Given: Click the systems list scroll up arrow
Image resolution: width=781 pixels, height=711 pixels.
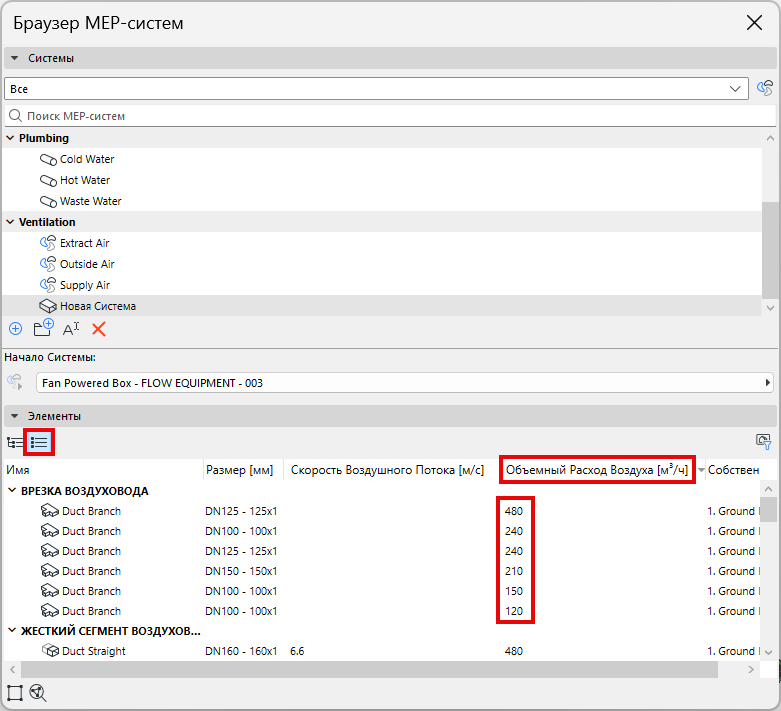Looking at the screenshot, I should (x=770, y=138).
